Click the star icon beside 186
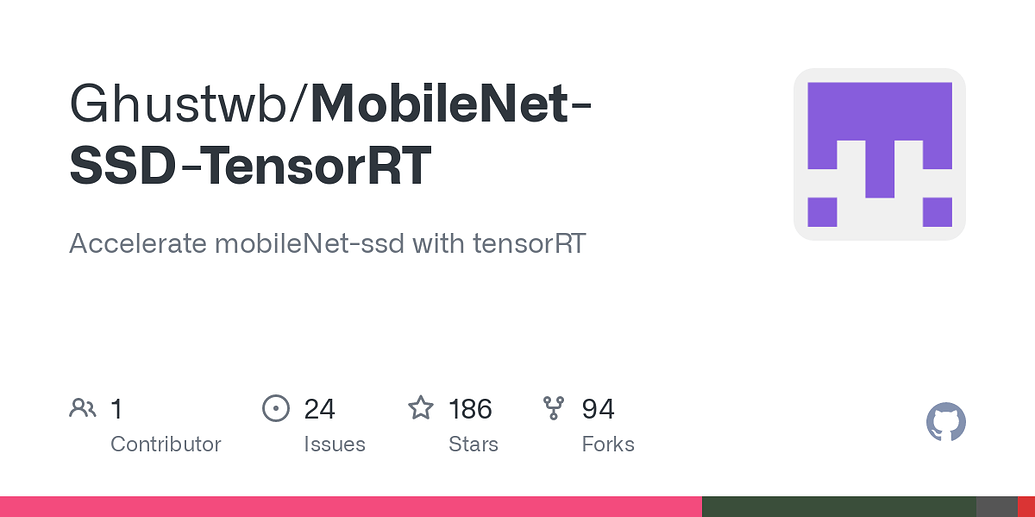Viewport: 1035px width, 517px height. coord(421,408)
